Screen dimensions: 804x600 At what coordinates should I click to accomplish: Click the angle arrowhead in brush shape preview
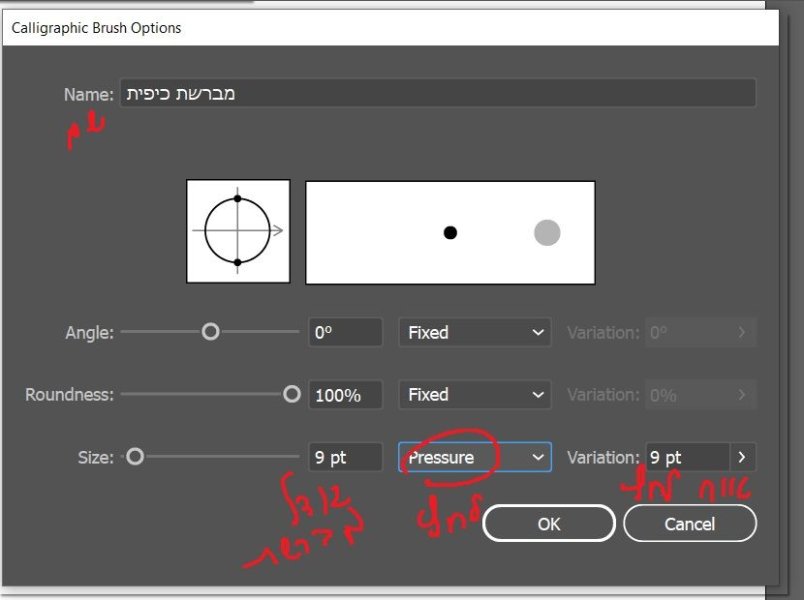pos(277,231)
